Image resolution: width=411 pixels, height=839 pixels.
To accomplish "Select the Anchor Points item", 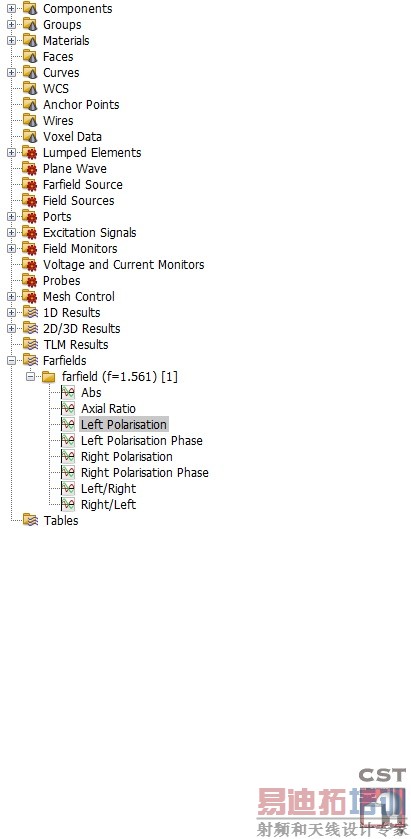I will point(81,104).
